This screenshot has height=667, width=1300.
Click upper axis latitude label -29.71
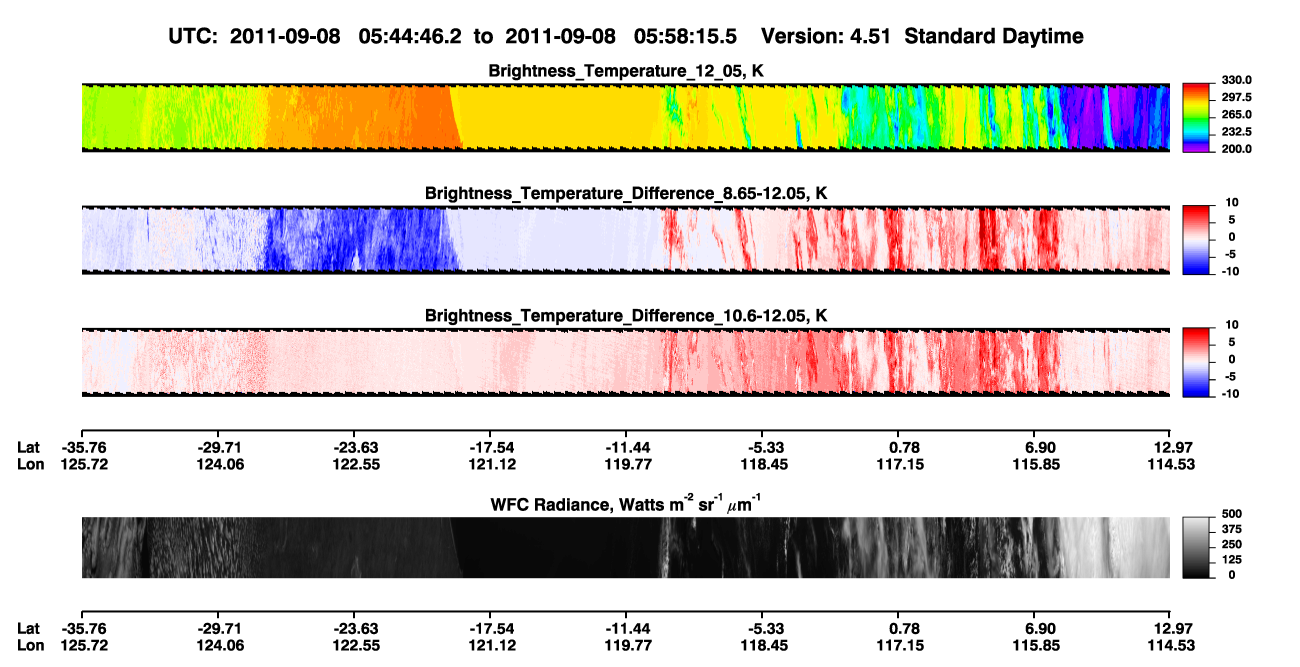(218, 448)
